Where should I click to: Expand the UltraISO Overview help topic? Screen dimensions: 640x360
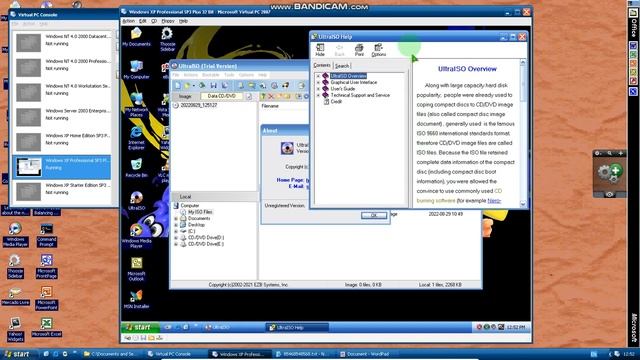click(x=318, y=76)
